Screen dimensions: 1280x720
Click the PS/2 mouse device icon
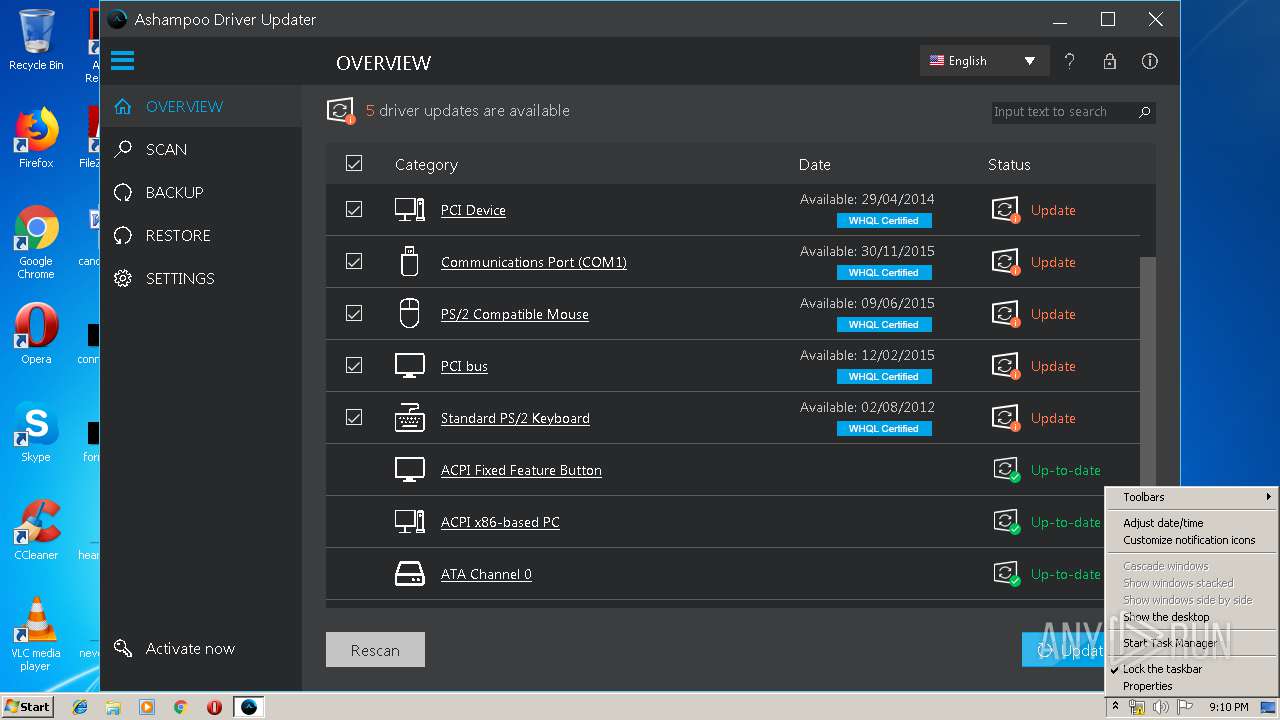pos(409,314)
